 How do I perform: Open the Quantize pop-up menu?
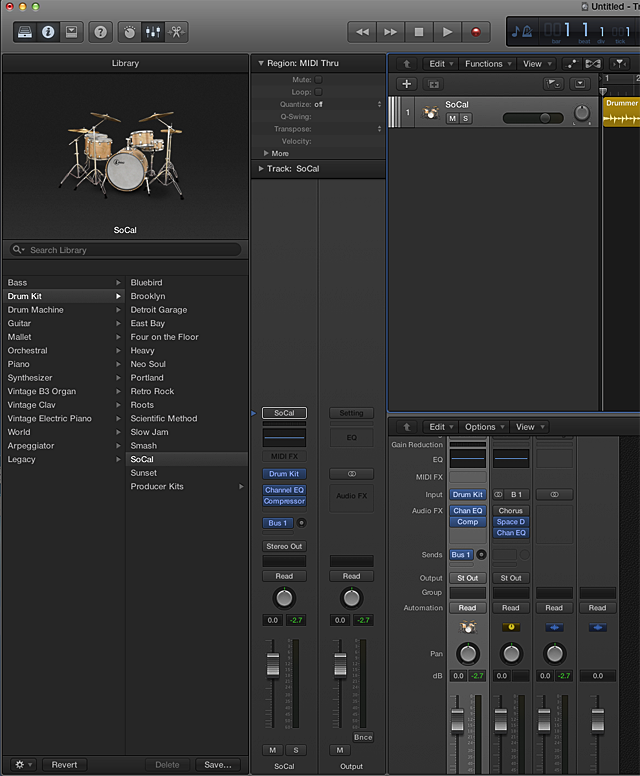coord(379,104)
